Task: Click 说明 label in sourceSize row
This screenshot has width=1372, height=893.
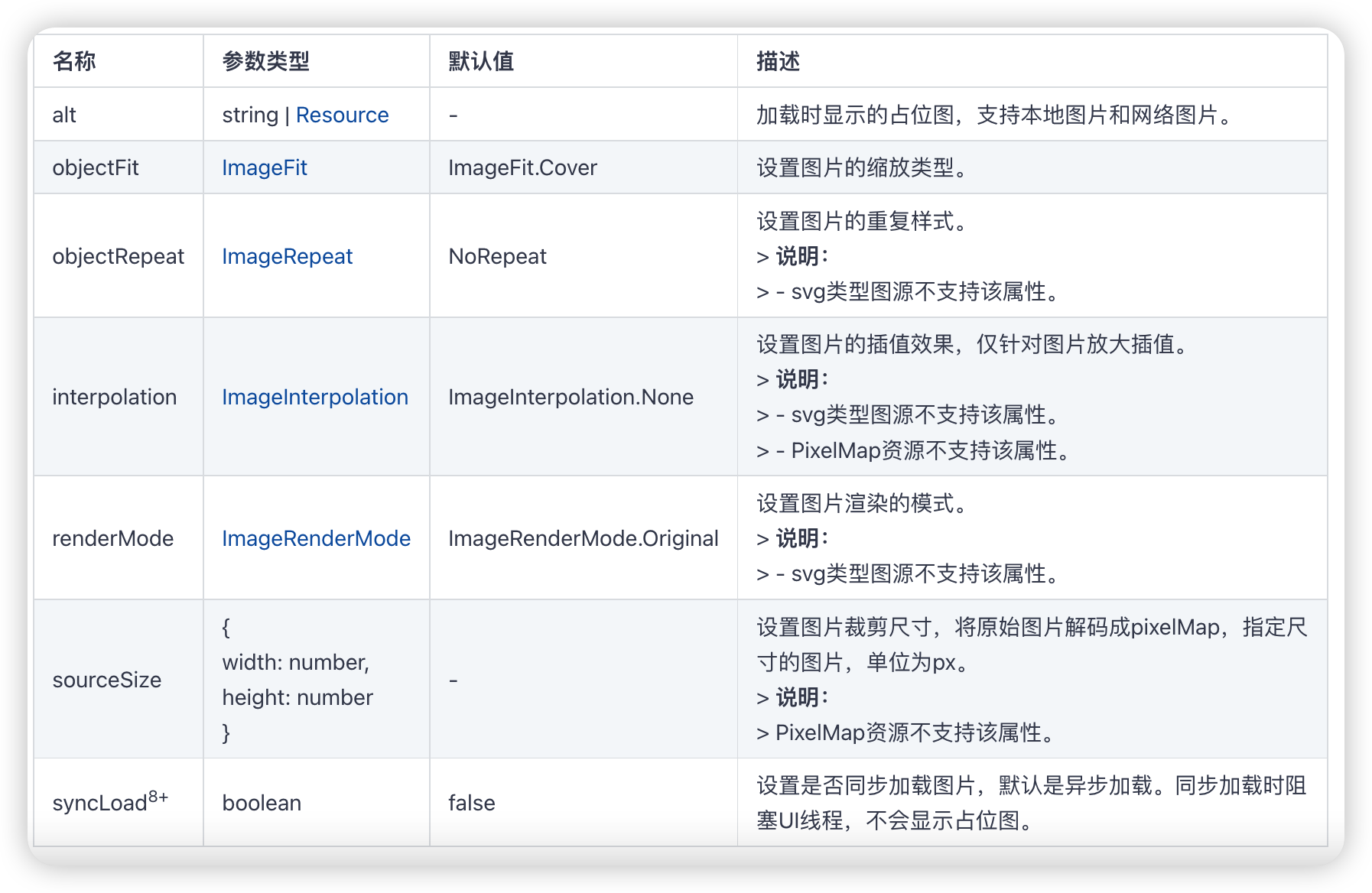Action: click(802, 697)
